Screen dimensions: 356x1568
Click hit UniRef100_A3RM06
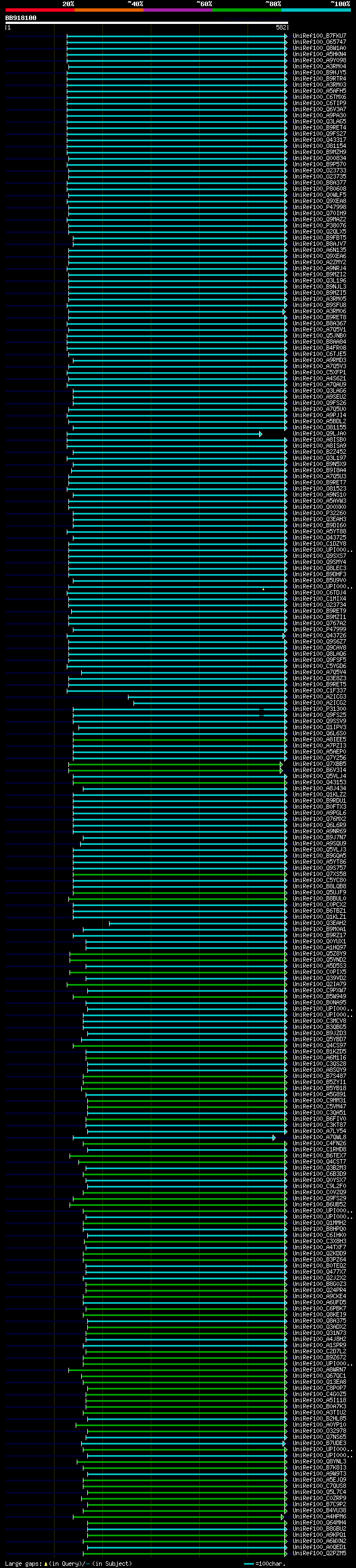[319, 311]
